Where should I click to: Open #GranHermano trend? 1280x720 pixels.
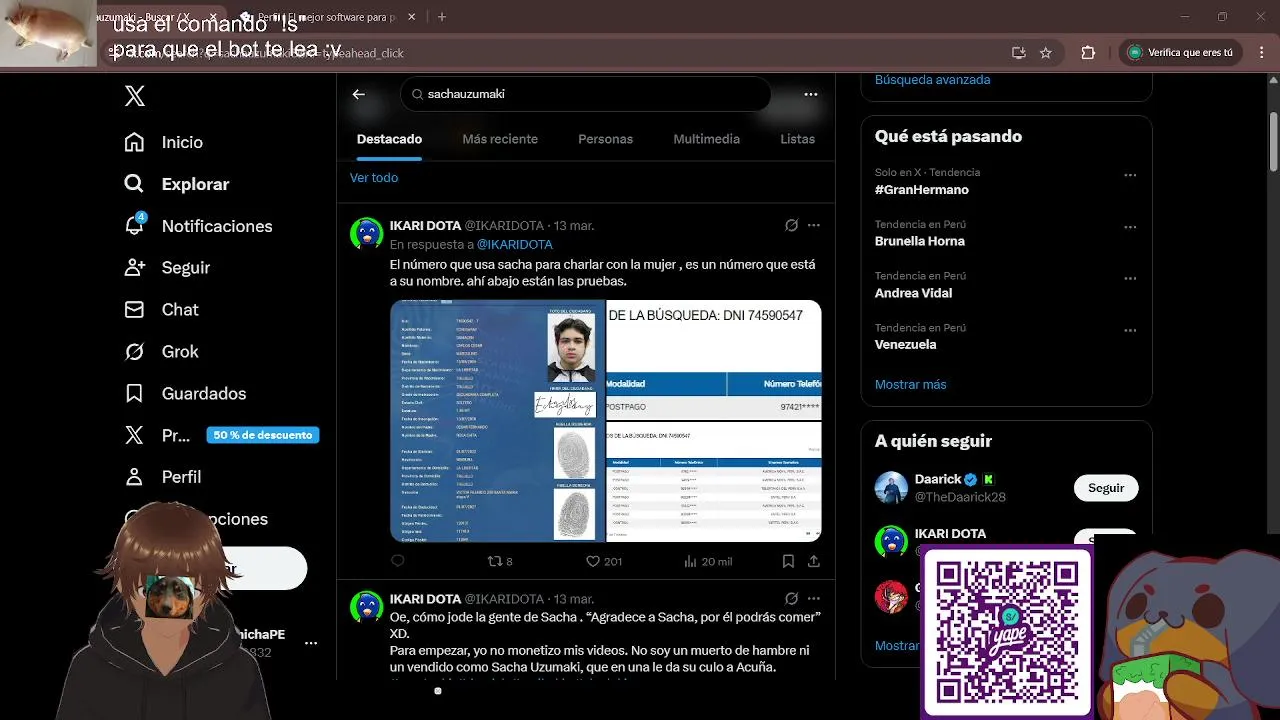tap(921, 190)
